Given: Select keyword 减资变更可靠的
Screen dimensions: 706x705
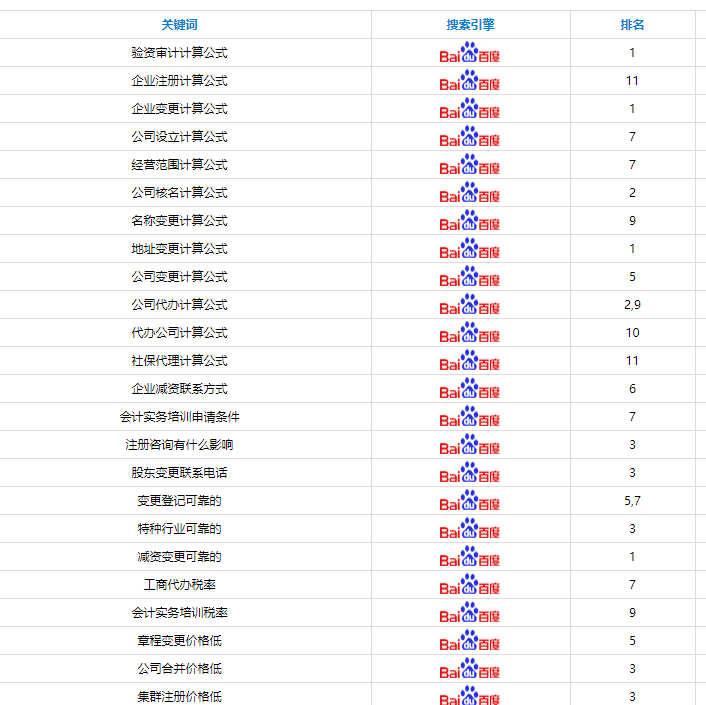Looking at the screenshot, I should [x=179, y=556].
